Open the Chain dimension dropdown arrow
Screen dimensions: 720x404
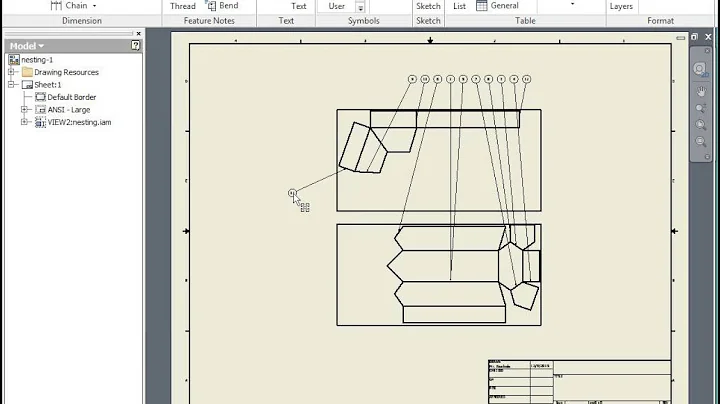click(95, 6)
